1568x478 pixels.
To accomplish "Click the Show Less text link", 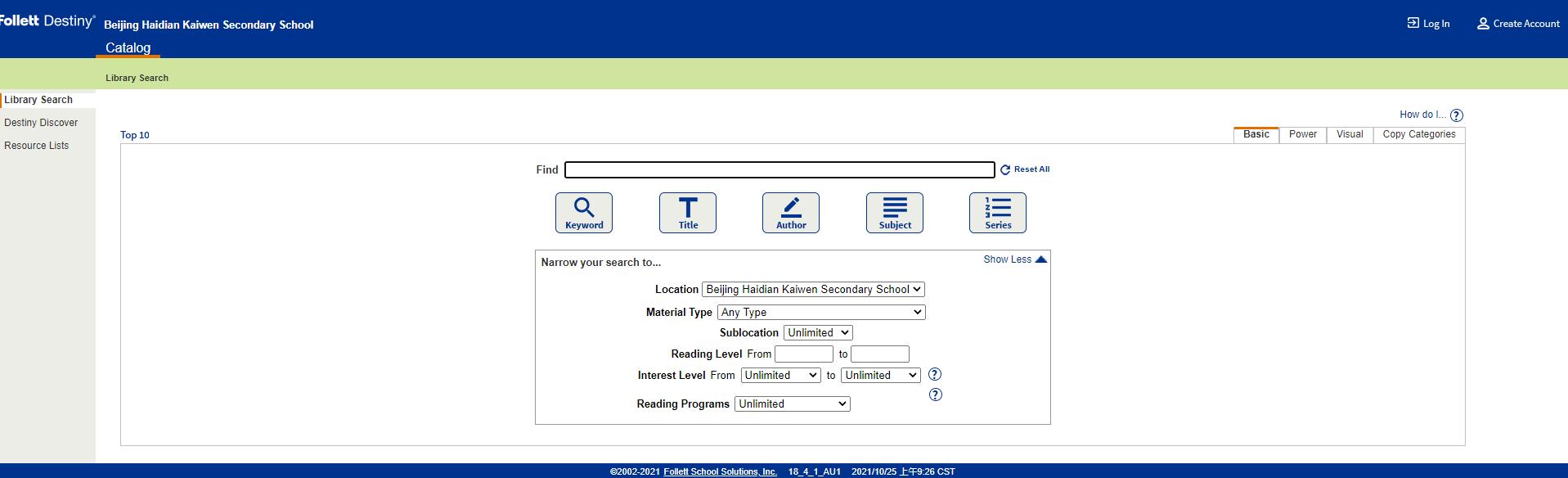I will (1008, 259).
